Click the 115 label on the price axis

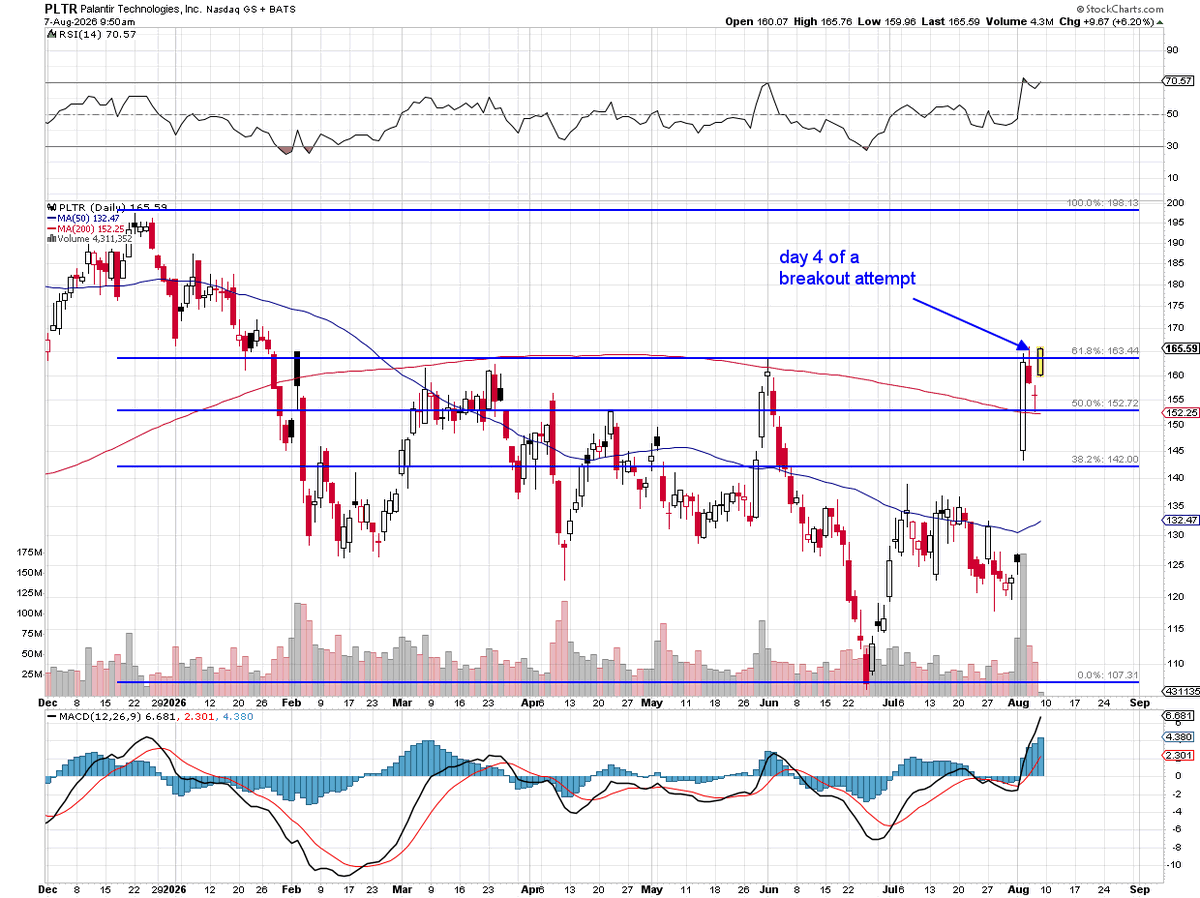[1174, 629]
